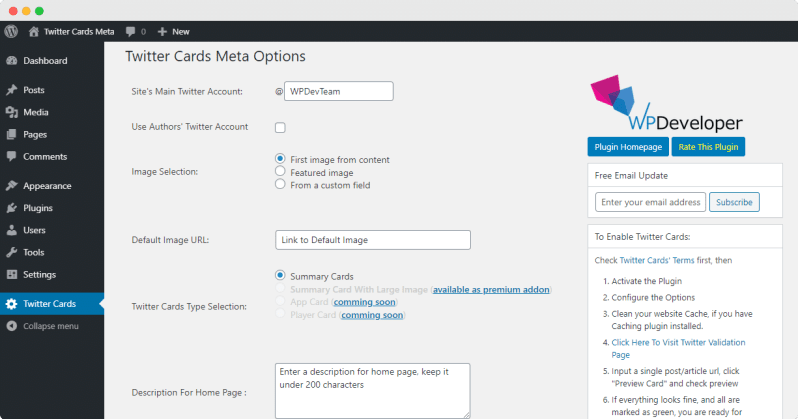Image resolution: width=798 pixels, height=419 pixels.
Task: Click the Settings sliders icon
Action: pos(11,274)
